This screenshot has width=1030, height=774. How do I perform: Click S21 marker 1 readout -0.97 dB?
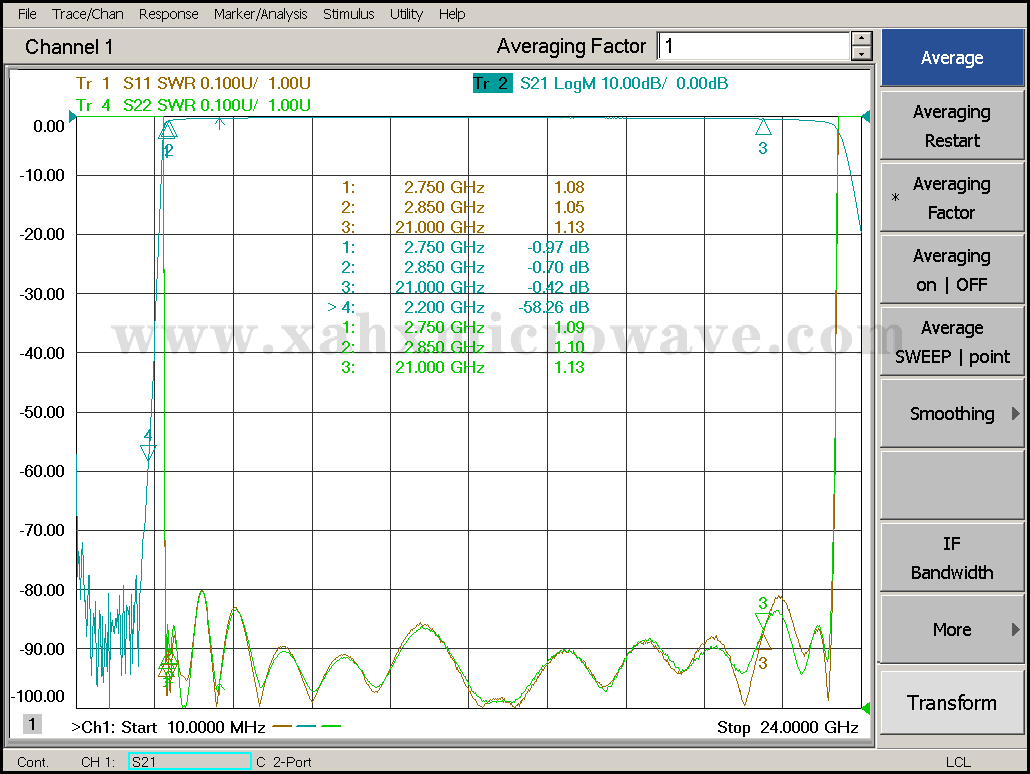point(558,248)
